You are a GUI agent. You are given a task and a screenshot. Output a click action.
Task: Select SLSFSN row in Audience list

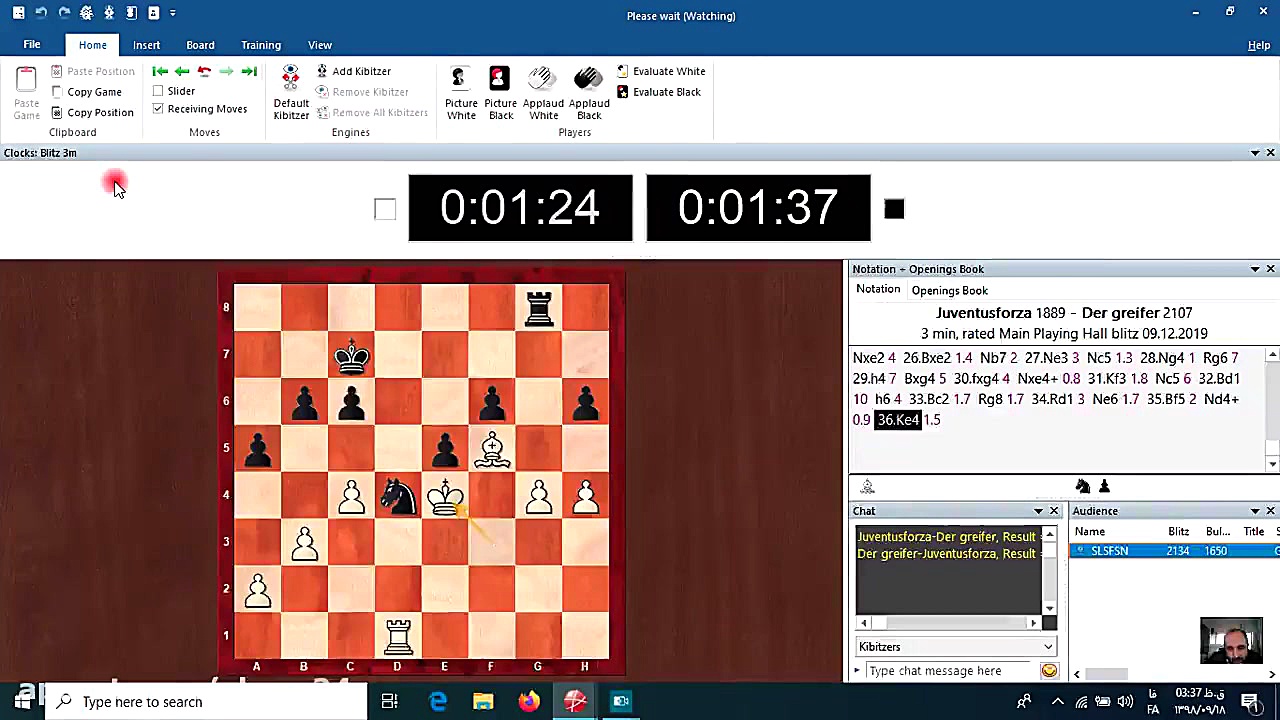[1174, 551]
